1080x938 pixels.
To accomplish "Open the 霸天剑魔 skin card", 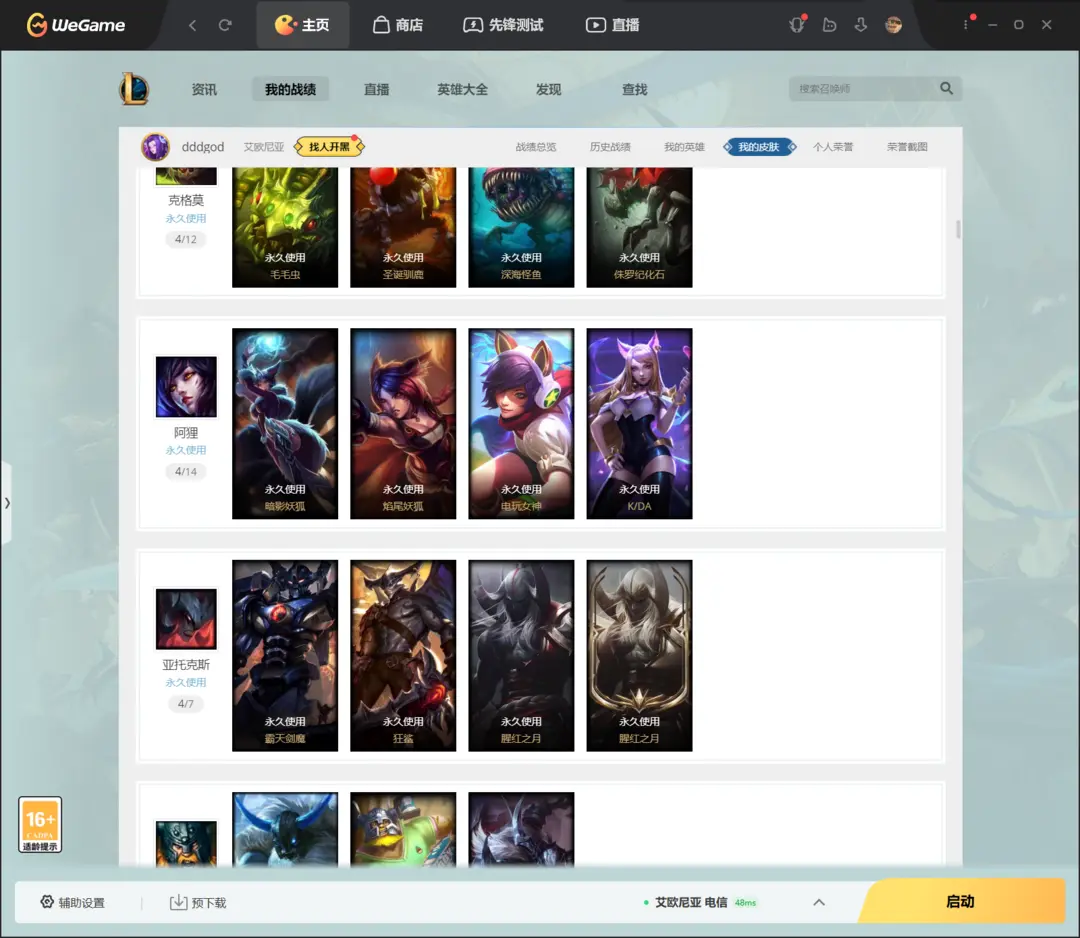I will point(285,656).
